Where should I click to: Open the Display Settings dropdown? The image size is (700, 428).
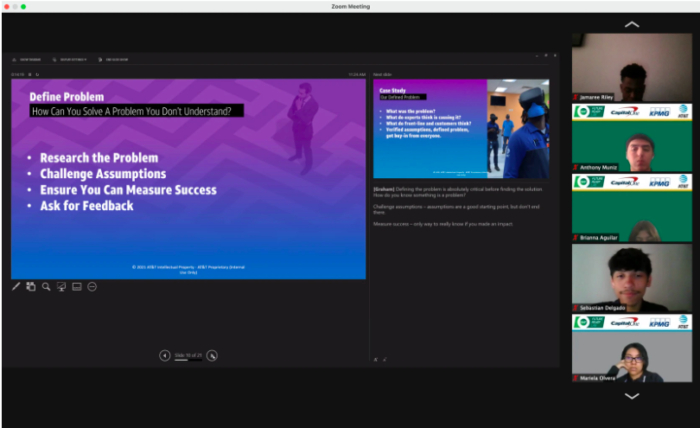[70, 60]
